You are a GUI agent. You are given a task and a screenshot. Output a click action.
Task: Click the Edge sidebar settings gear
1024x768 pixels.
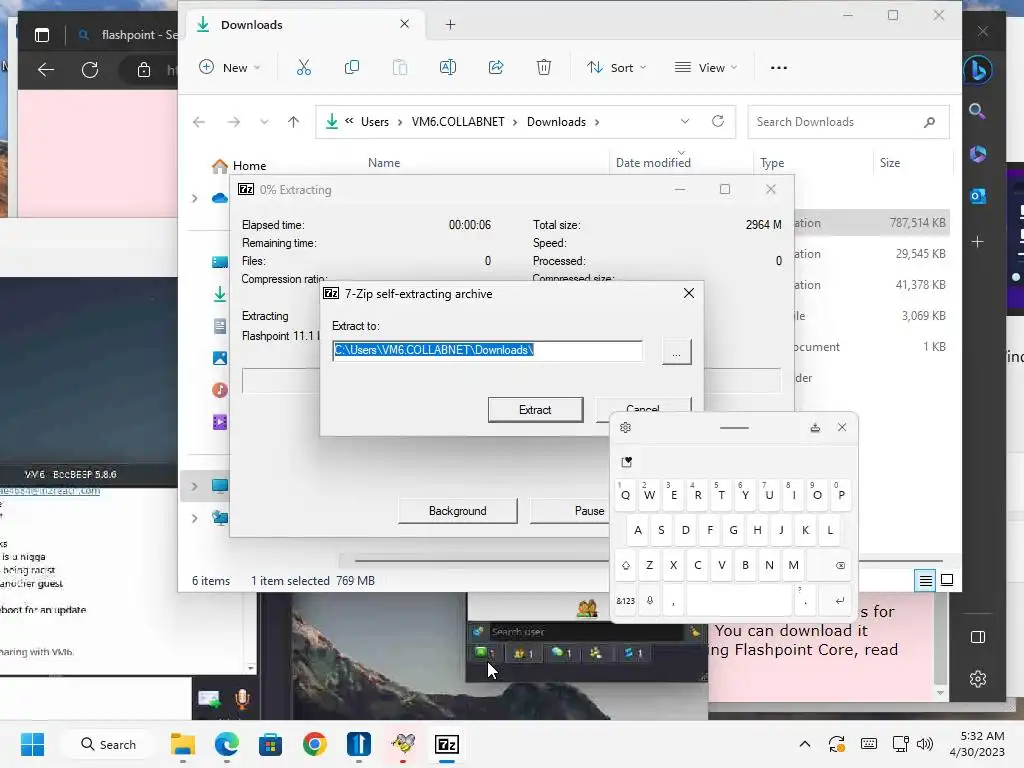(x=978, y=679)
